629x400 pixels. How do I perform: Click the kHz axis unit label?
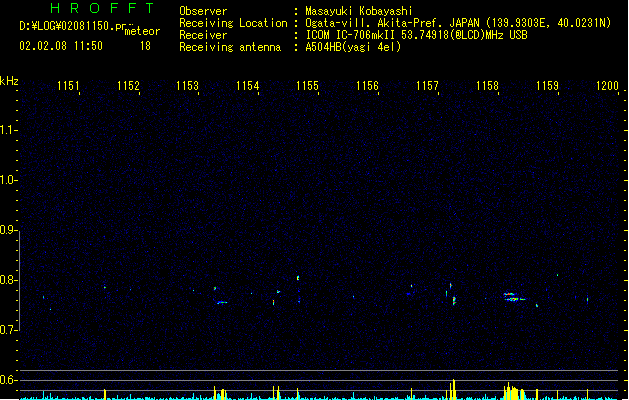coord(9,81)
